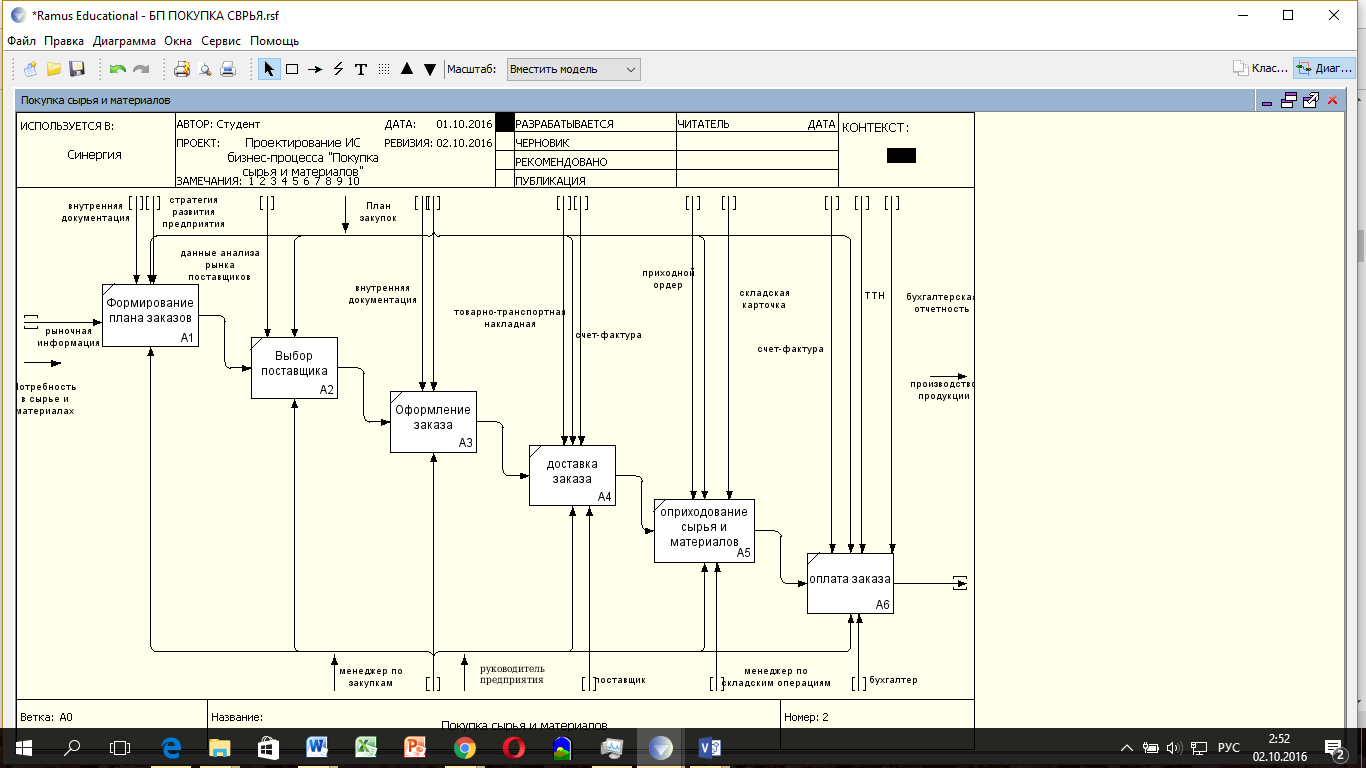Open the Помощь menu
Screen dimensions: 1366x768
pyautogui.click(x=274, y=41)
